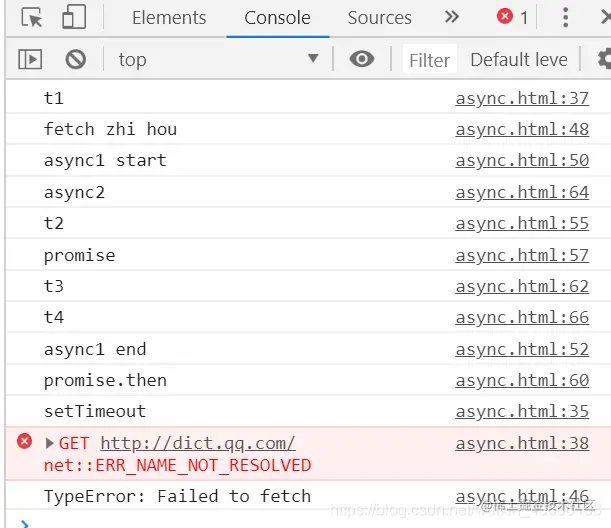
Task: Switch to the Console tab
Action: point(277,18)
